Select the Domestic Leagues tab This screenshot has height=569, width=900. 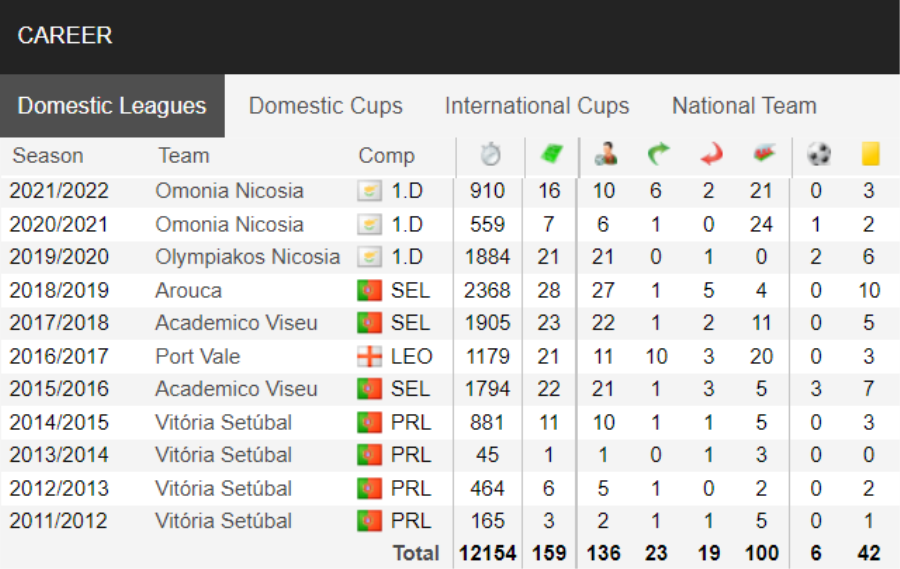[112, 106]
